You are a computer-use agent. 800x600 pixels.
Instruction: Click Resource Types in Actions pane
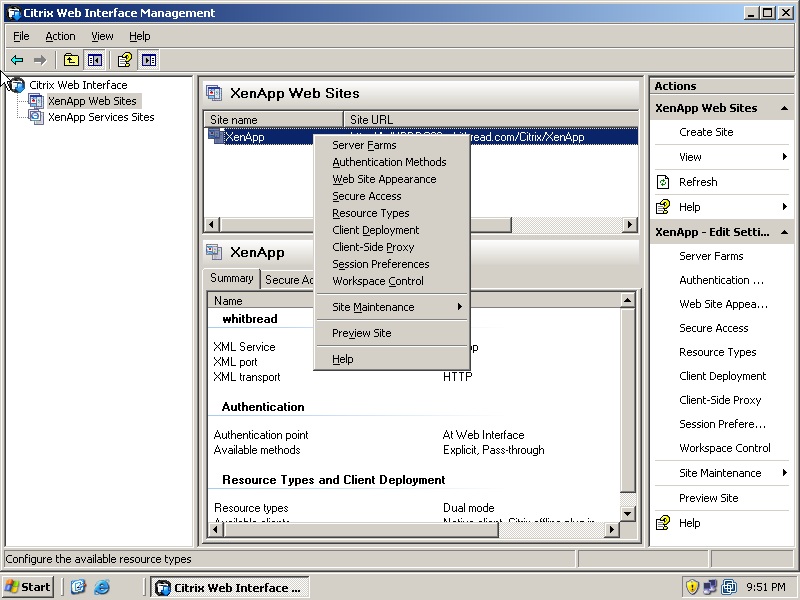click(x=718, y=352)
